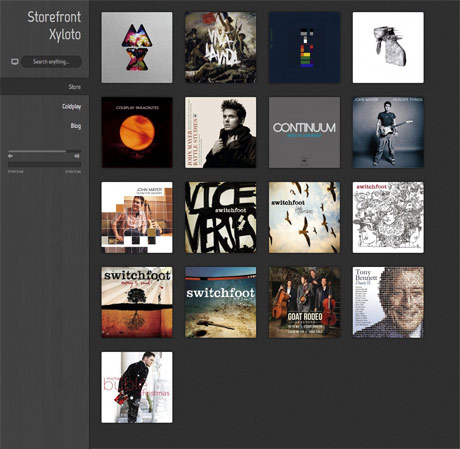
Task: Open Switchfoot album with guitar in sand
Action: (x=221, y=302)
